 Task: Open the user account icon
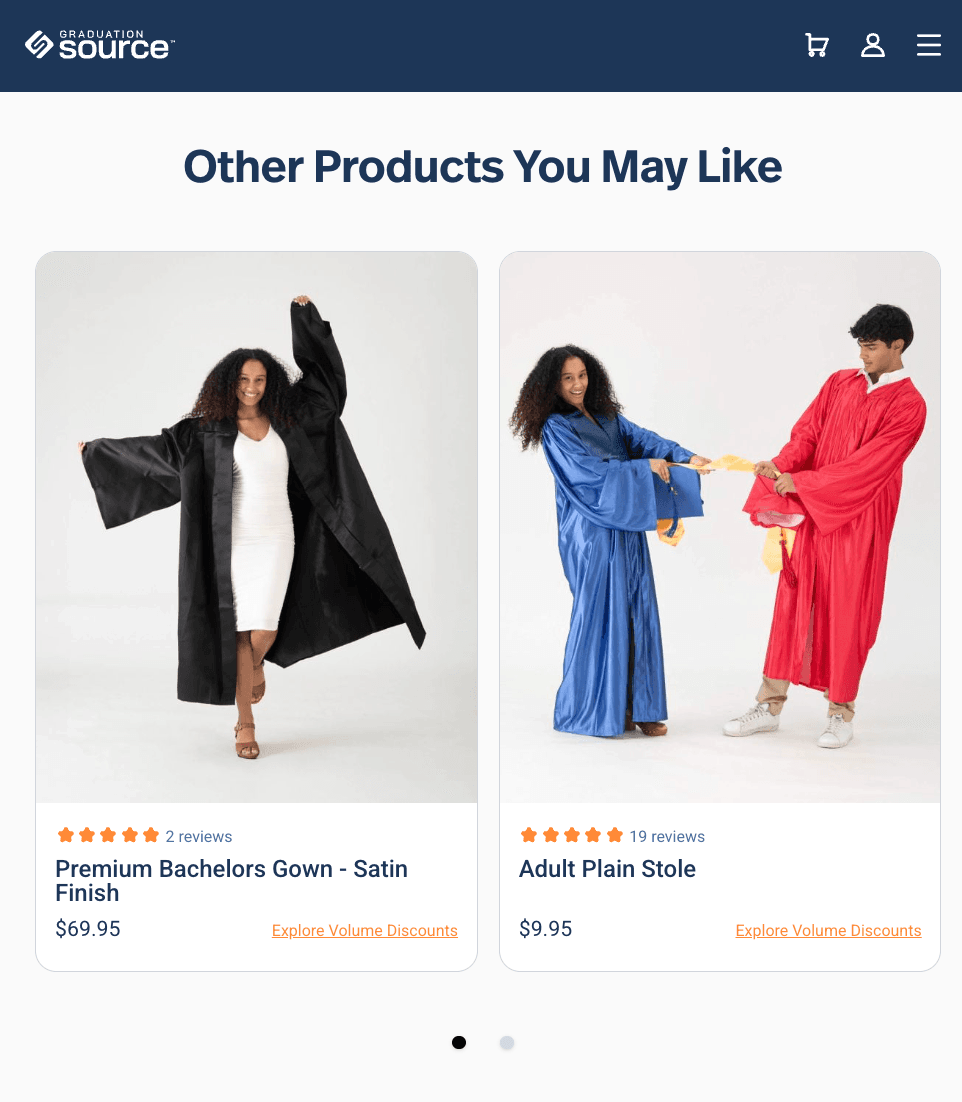click(873, 46)
